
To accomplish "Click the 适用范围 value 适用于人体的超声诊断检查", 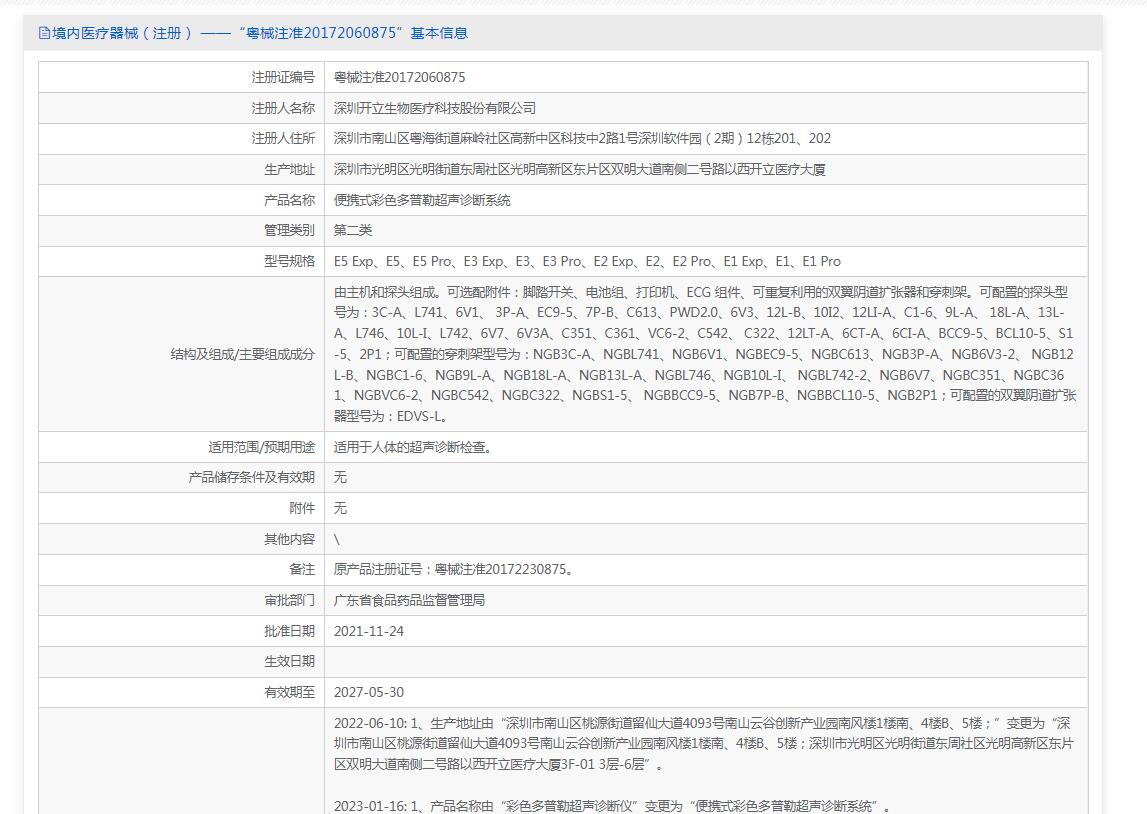I will pyautogui.click(x=412, y=447).
